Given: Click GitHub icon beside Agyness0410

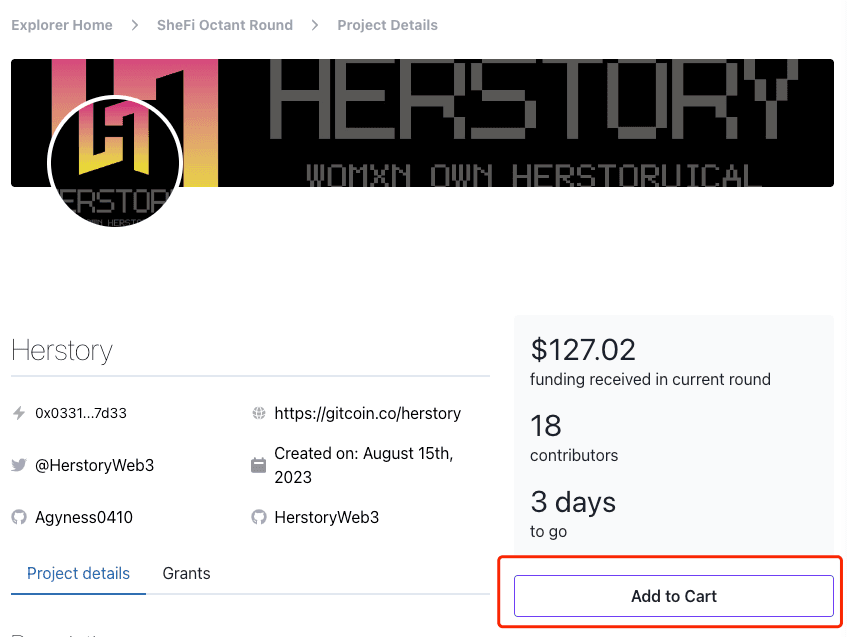Looking at the screenshot, I should coord(19,517).
